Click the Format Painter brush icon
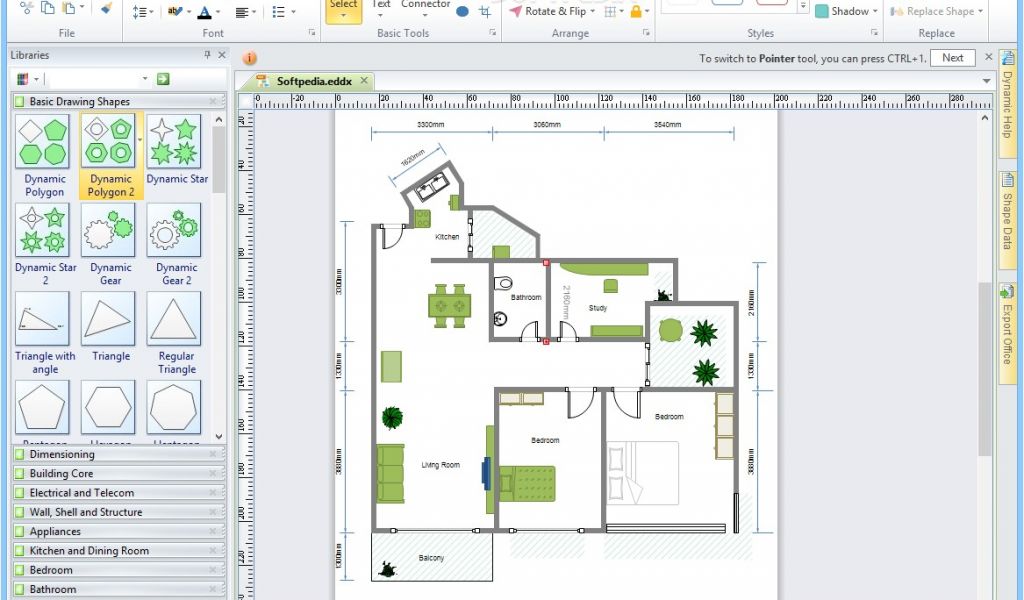Screen dimensions: 1024x600 (107, 9)
